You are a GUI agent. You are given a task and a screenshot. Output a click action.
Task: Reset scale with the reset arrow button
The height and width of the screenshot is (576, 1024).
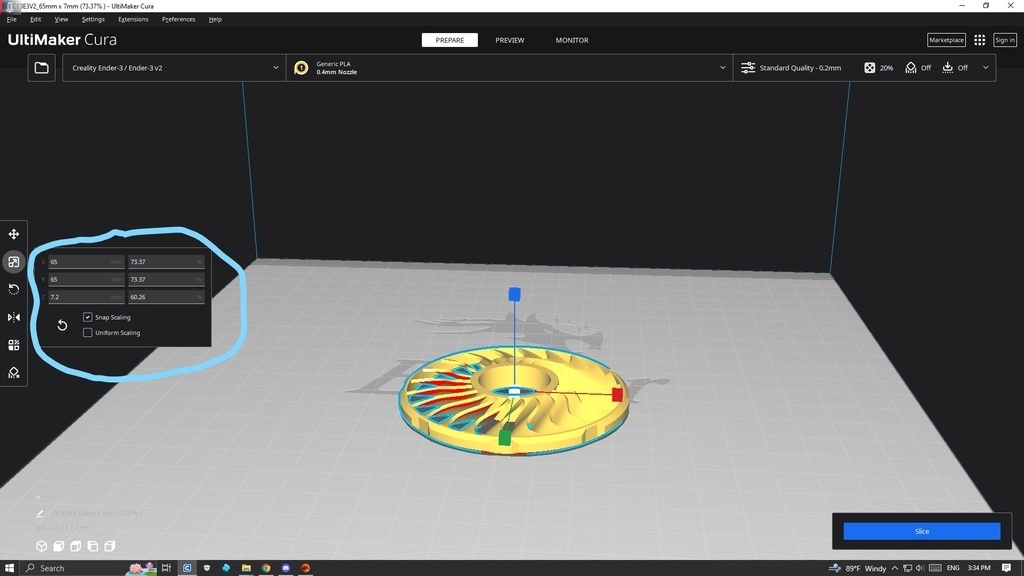[x=62, y=326]
